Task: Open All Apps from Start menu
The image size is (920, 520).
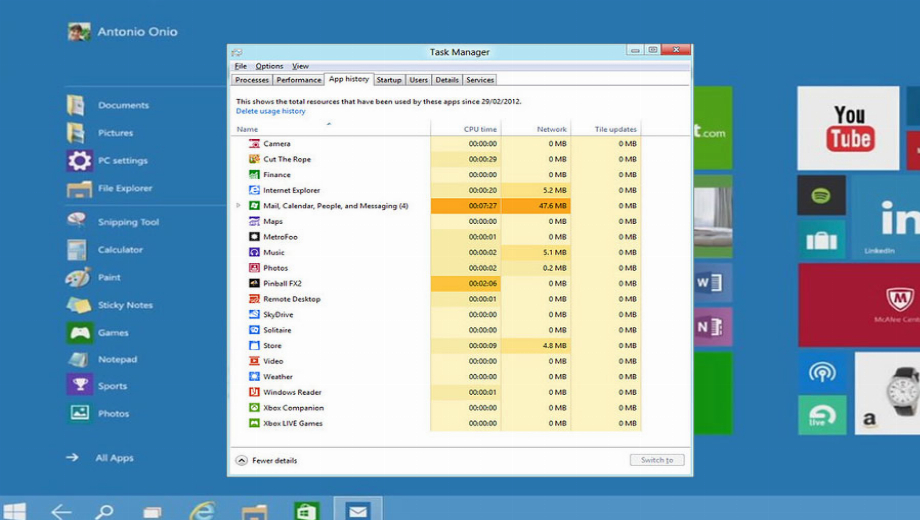Action: 99,458
